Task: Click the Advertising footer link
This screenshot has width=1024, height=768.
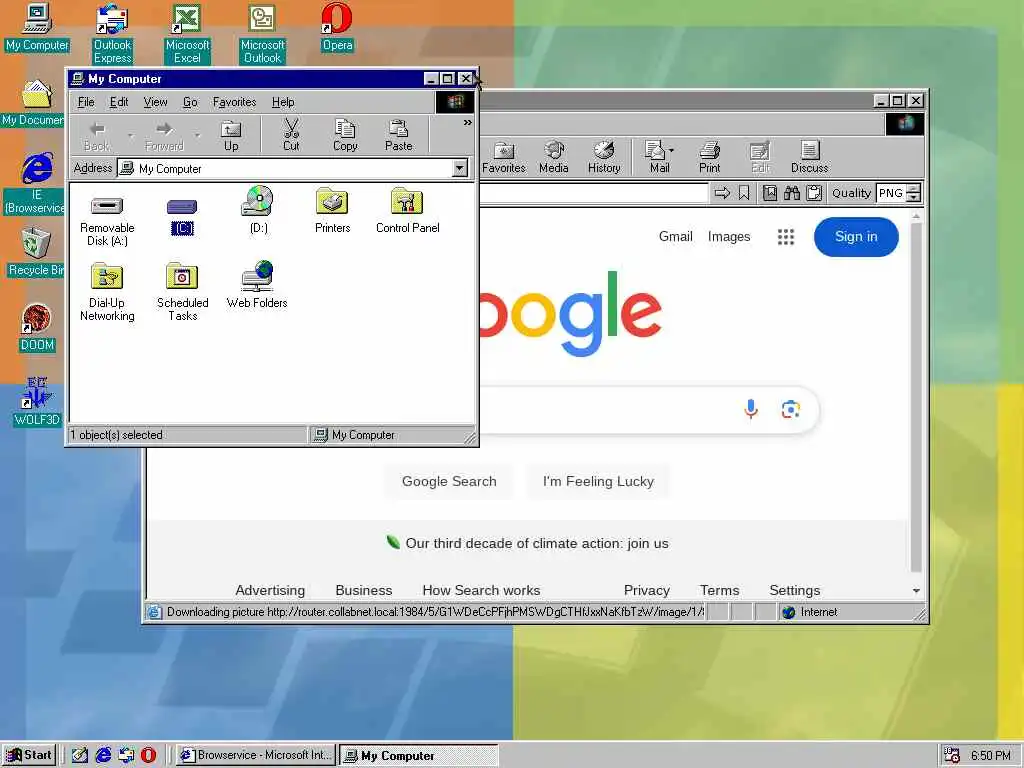Action: tap(270, 590)
